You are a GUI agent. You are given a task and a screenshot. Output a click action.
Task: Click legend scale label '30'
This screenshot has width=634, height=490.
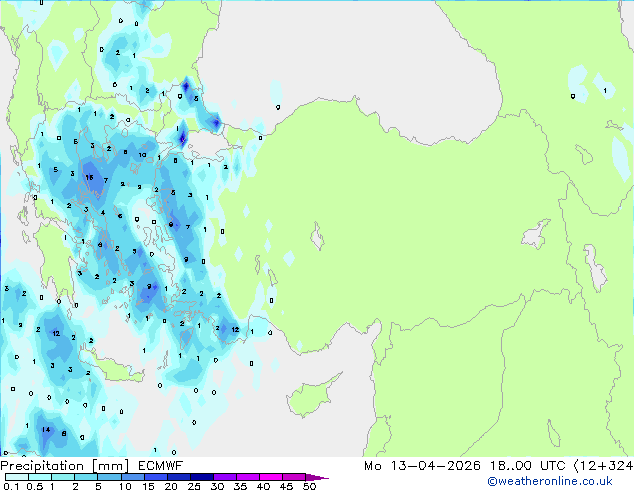pos(217,486)
